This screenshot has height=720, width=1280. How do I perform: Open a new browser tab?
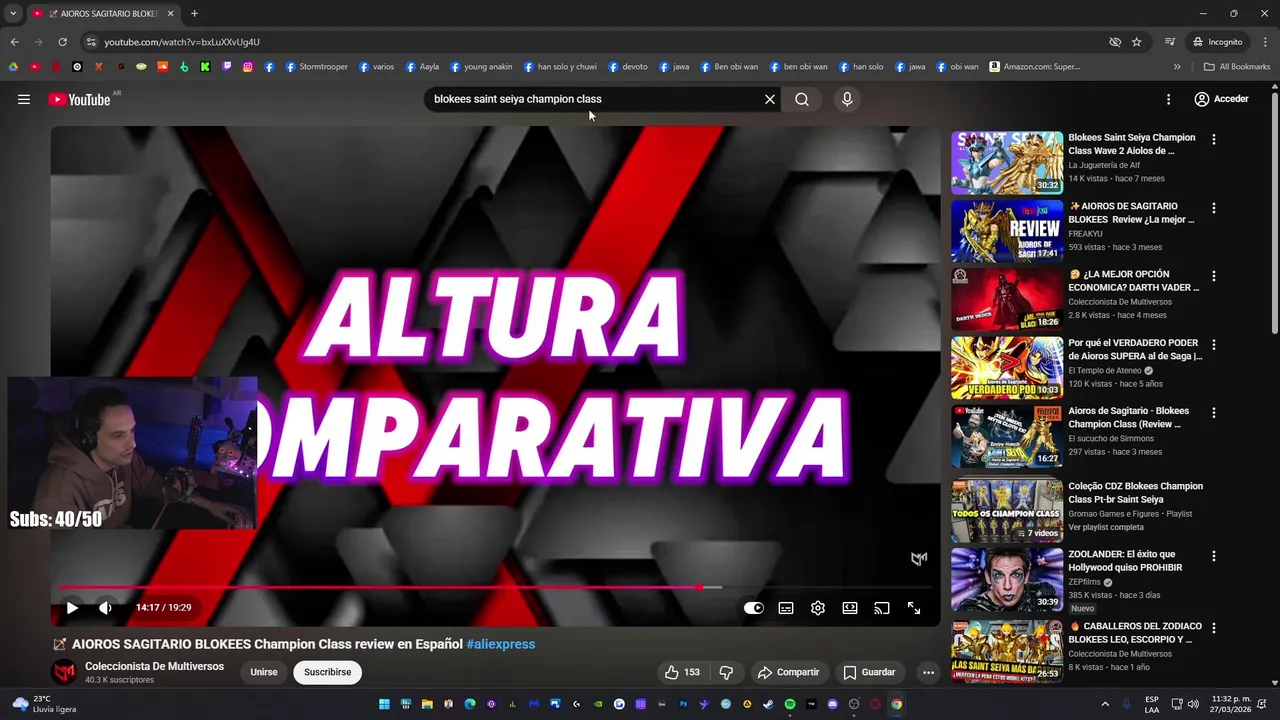pyautogui.click(x=194, y=14)
